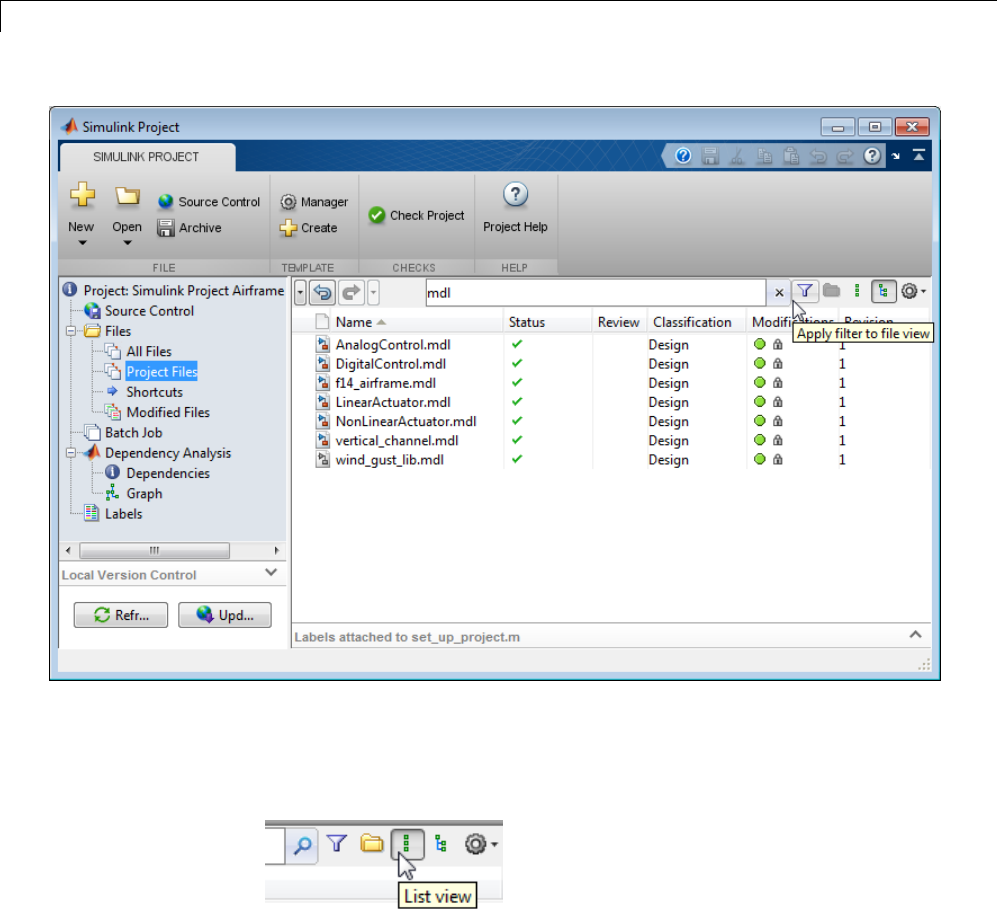This screenshot has height=915, width=997.
Task: Click the Paste icon in quick access toolbar
Action: point(791,156)
